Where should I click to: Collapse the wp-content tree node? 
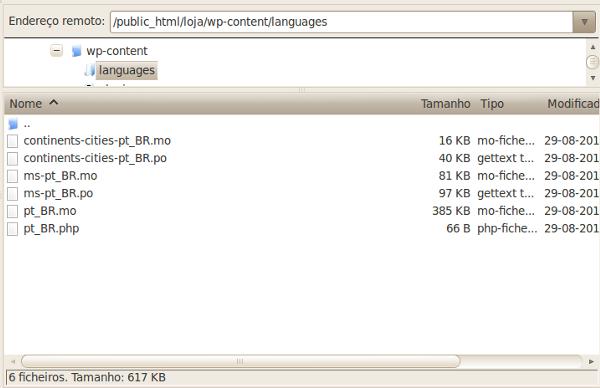tap(57, 51)
